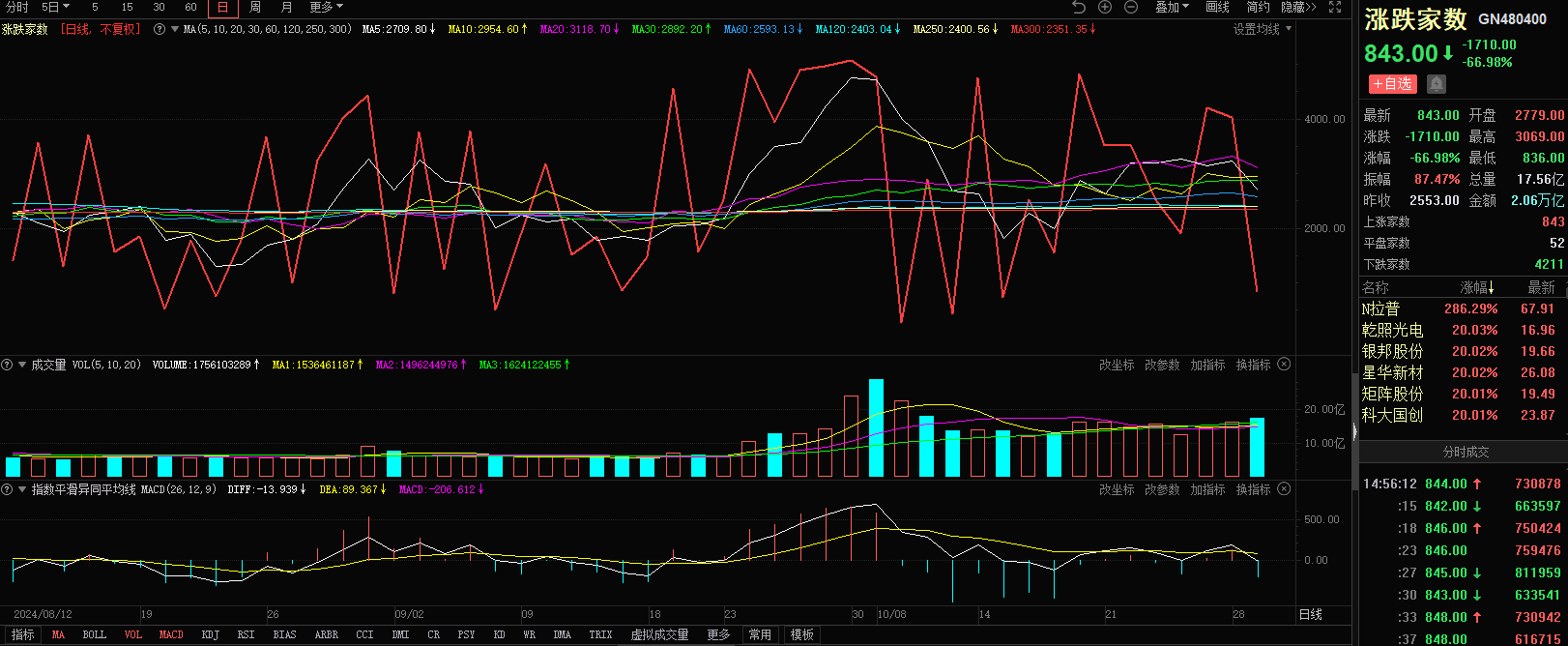Open the 设置均线 dropdown

click(1262, 29)
